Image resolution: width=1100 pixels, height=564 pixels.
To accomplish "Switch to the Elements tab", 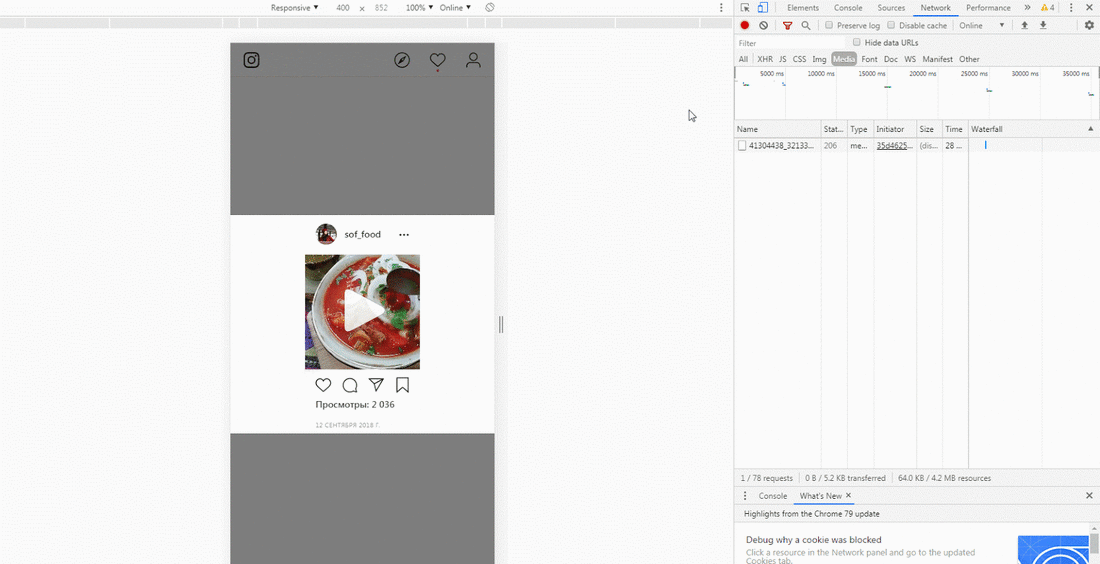I will pos(803,8).
